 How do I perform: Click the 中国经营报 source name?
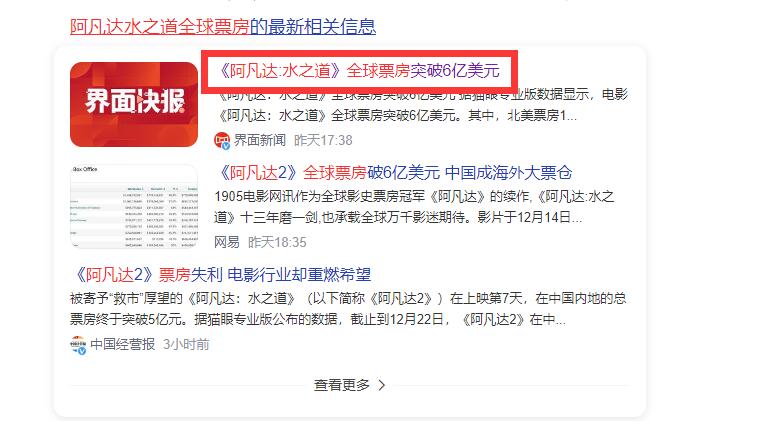(x=122, y=344)
